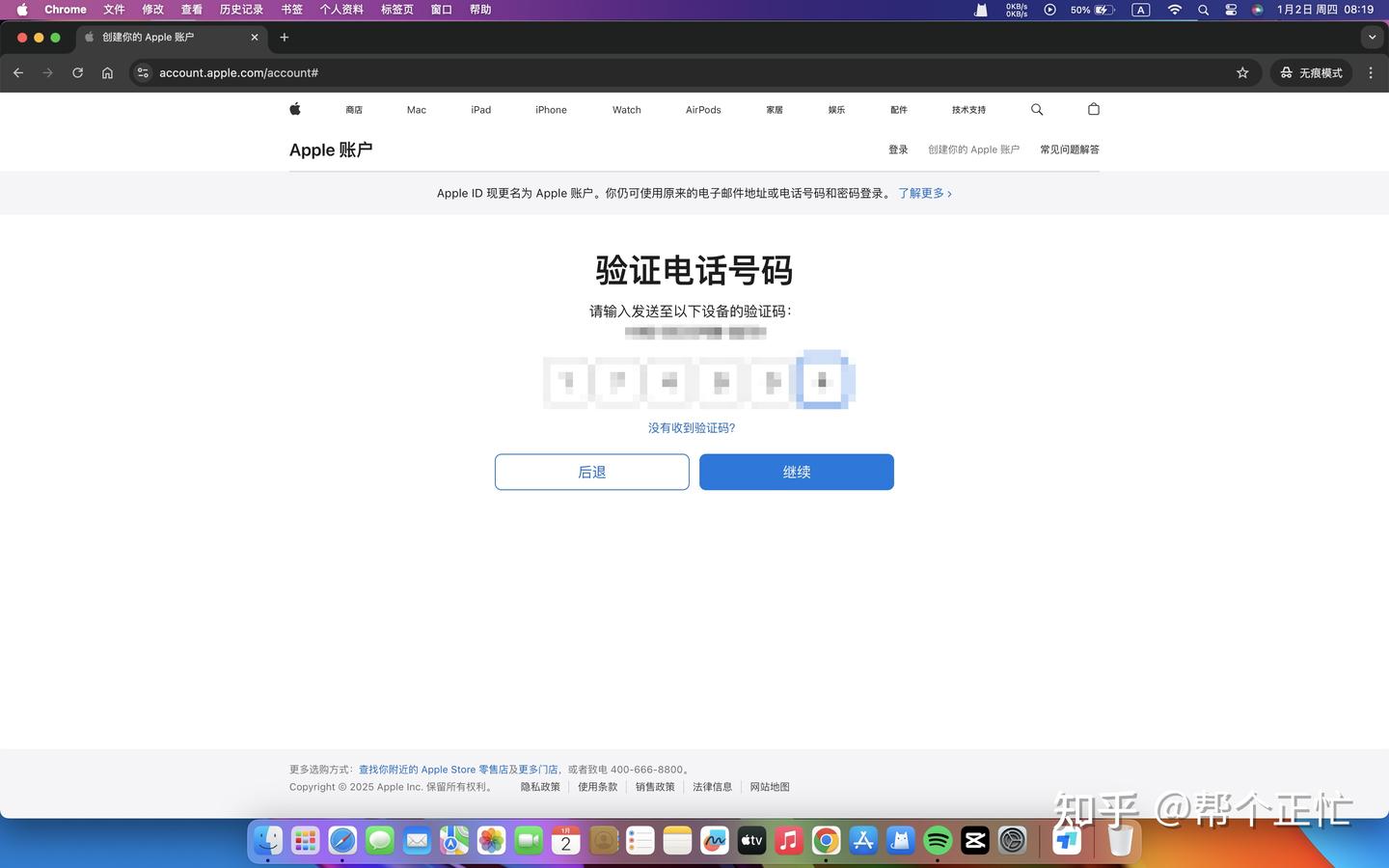Click the 没有收到验证码? link
The height and width of the screenshot is (868, 1389).
click(x=691, y=427)
